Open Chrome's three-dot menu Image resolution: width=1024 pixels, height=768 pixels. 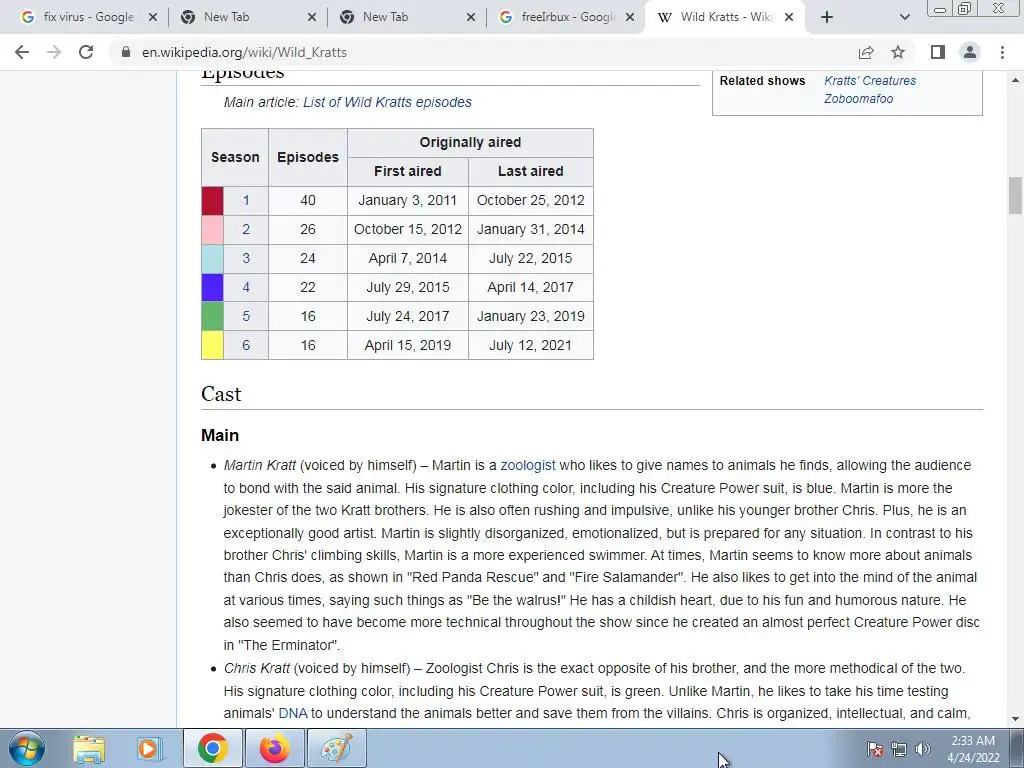(x=1002, y=52)
